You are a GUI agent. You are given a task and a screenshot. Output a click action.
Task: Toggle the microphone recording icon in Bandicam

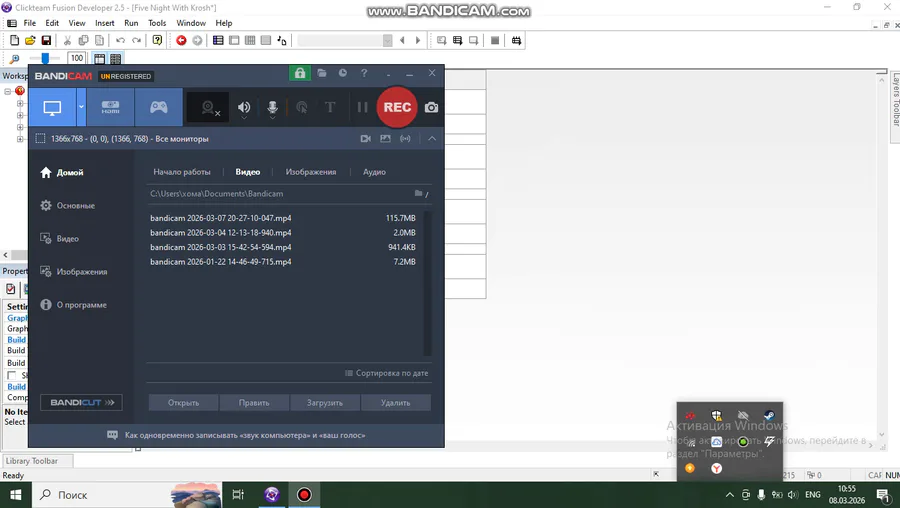point(273,107)
